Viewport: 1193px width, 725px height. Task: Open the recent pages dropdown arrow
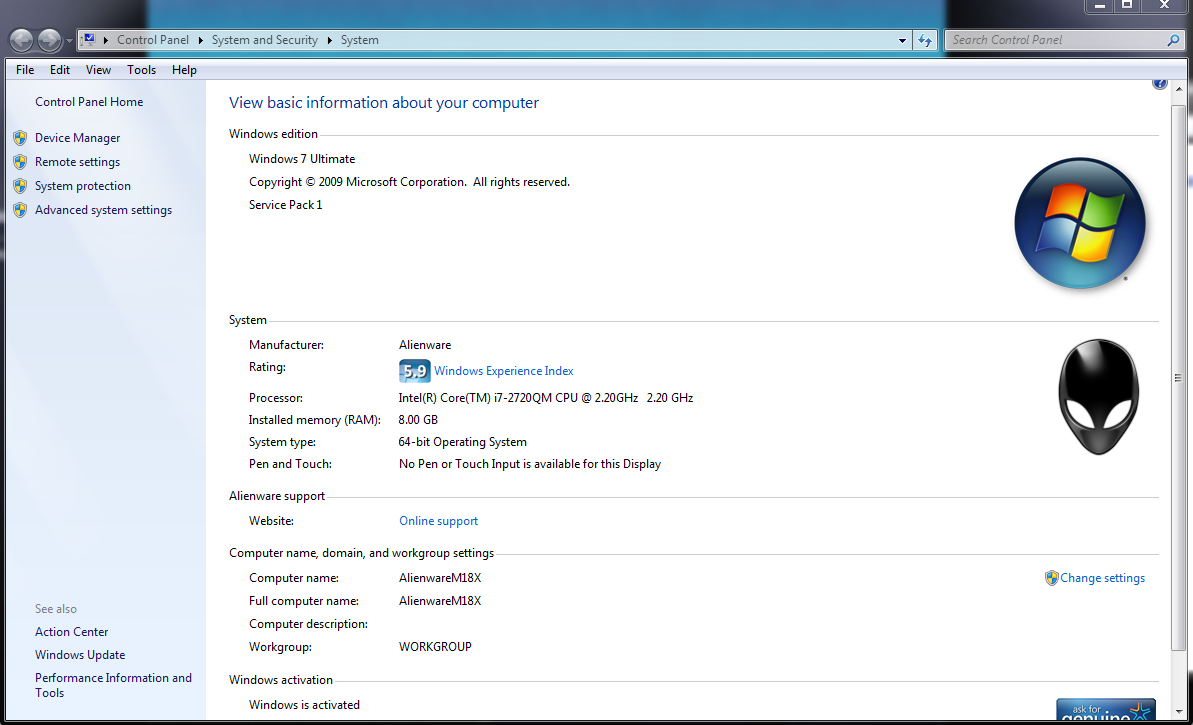click(69, 40)
